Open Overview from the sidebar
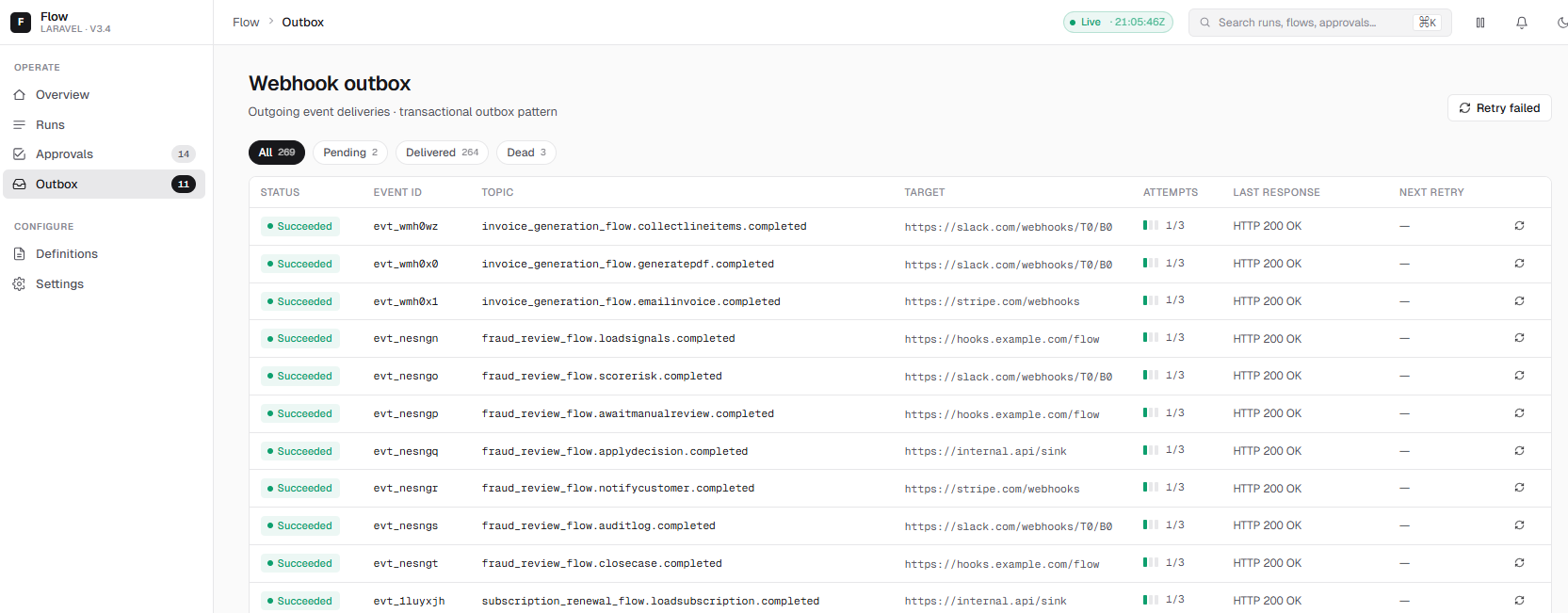 point(104,95)
